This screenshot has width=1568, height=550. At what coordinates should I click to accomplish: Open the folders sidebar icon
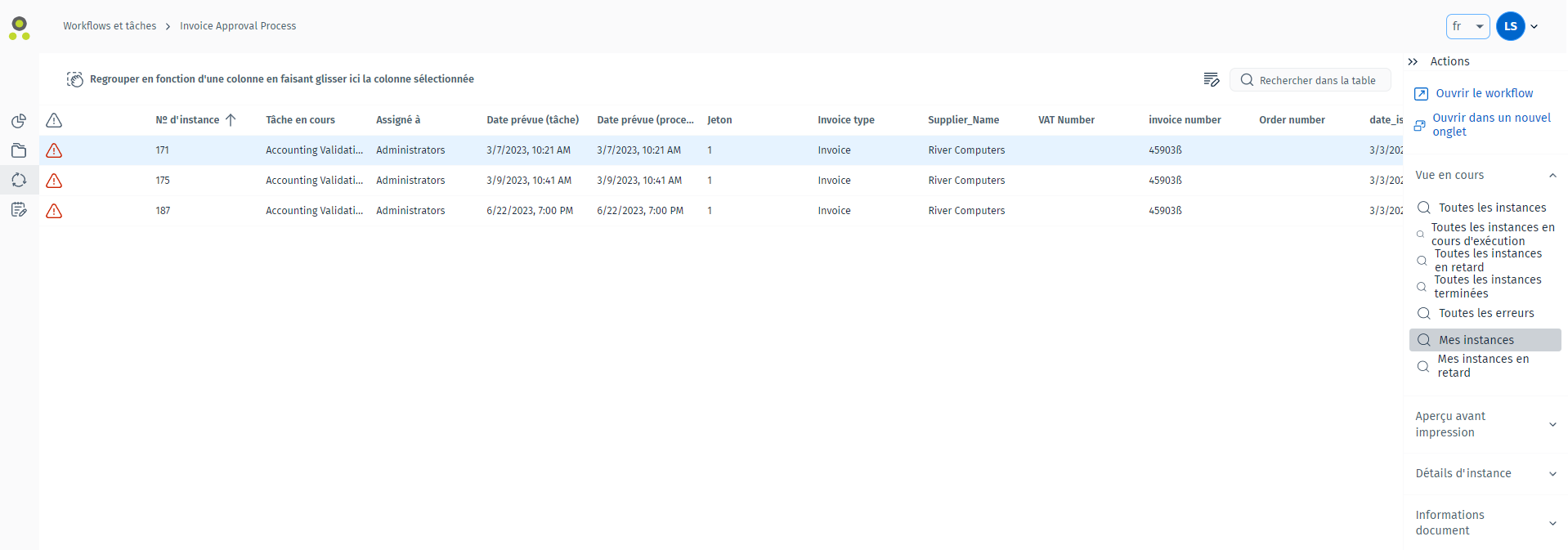tap(19, 150)
